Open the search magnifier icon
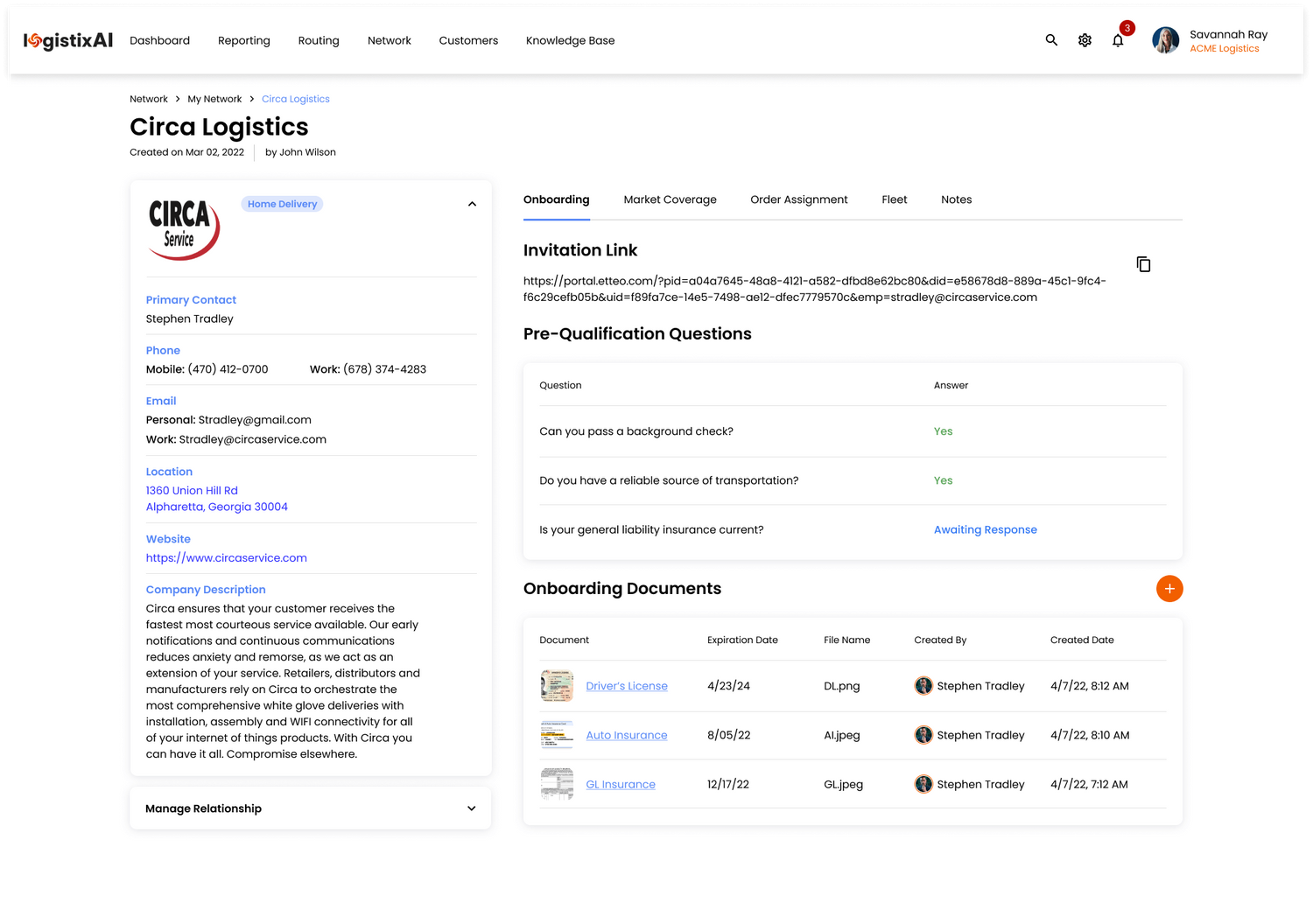This screenshot has height=924, width=1313. click(1051, 40)
